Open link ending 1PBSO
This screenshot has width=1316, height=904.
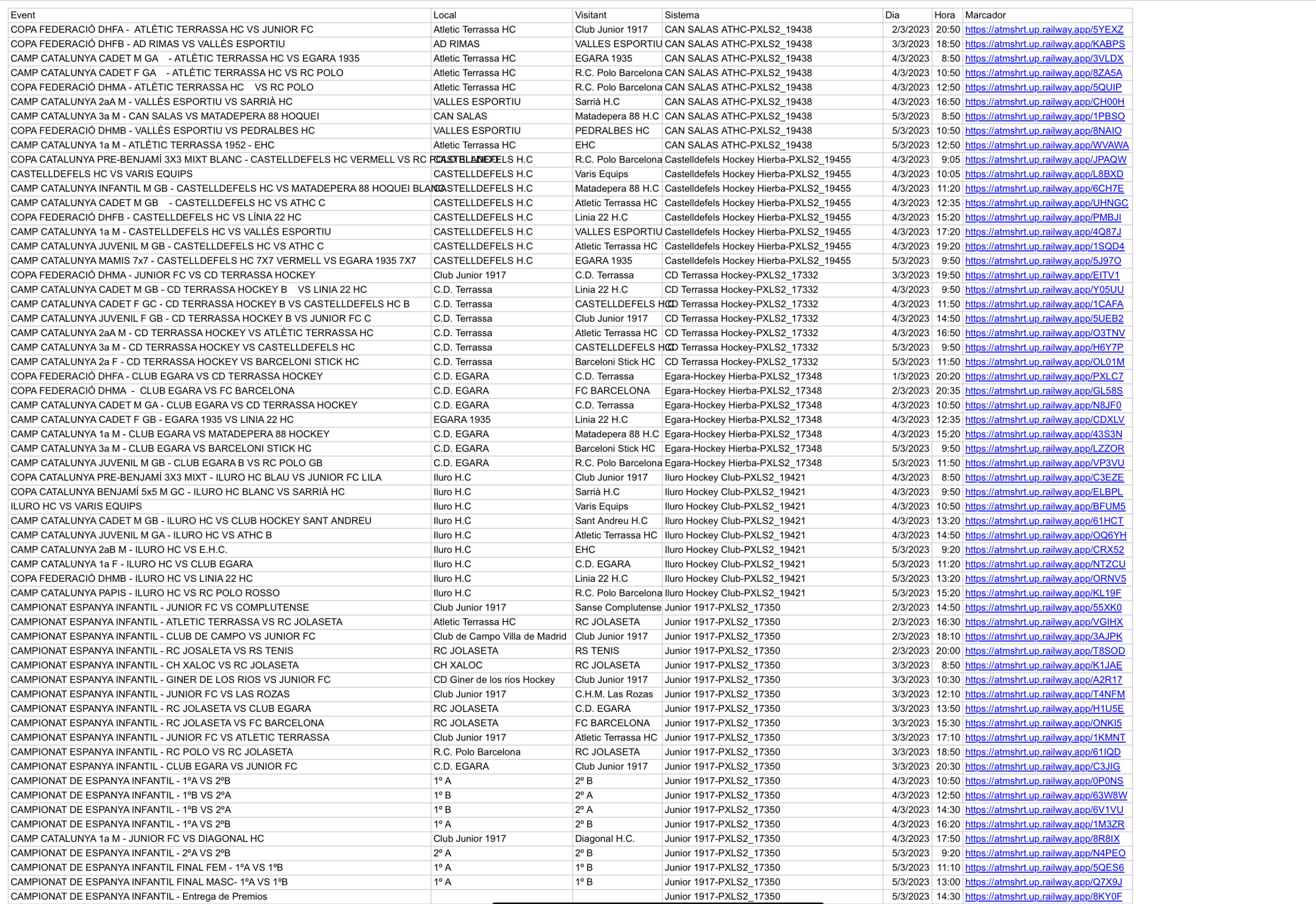click(1045, 116)
